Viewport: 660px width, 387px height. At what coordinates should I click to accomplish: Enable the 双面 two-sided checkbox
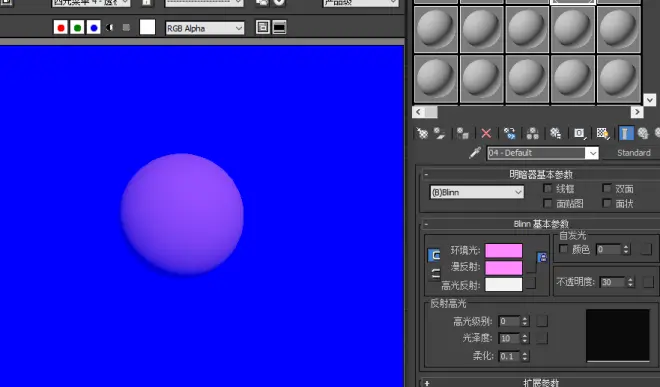click(x=607, y=188)
